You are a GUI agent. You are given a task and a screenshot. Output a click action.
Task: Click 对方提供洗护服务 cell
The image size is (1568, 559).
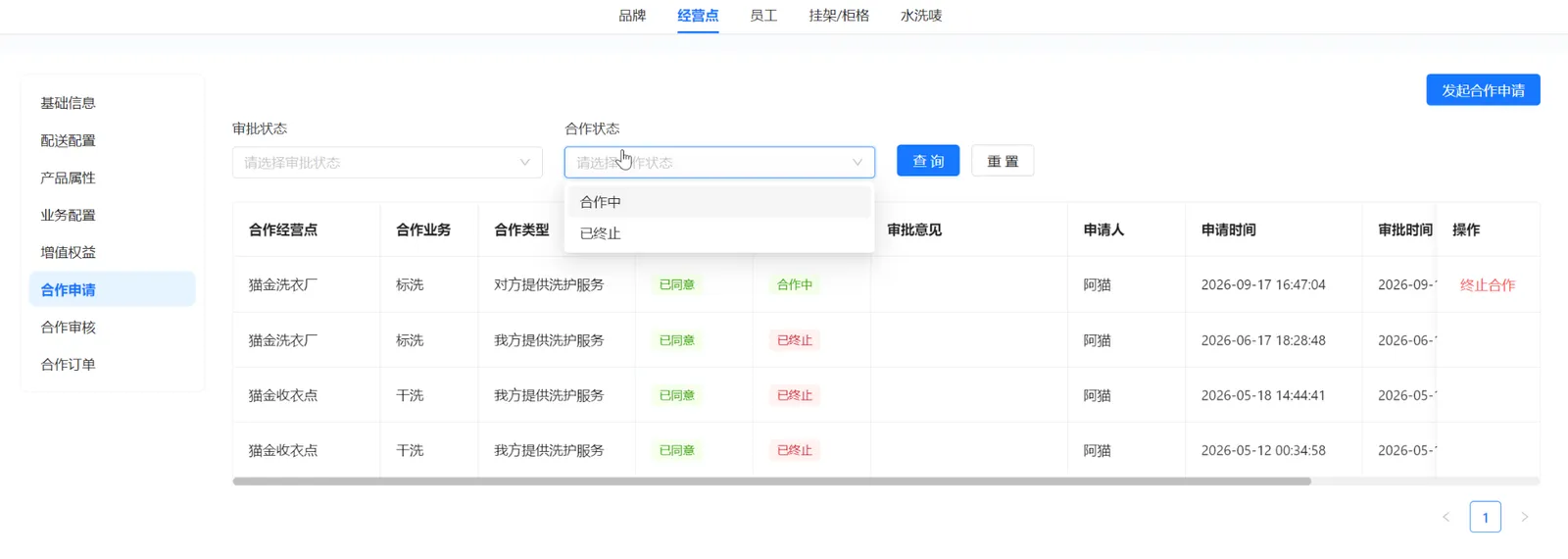[x=549, y=285]
